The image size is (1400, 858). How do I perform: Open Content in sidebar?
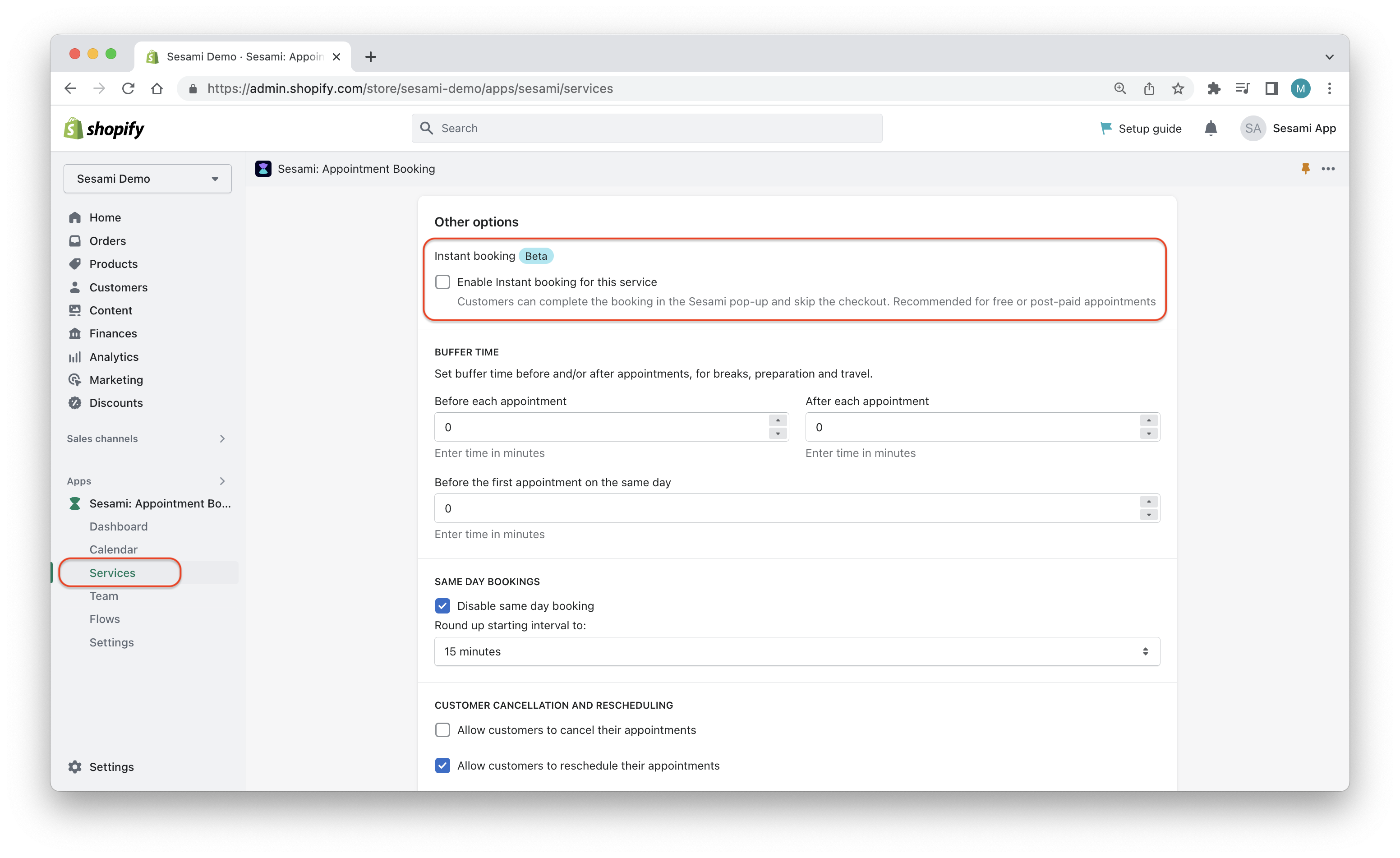coord(111,310)
